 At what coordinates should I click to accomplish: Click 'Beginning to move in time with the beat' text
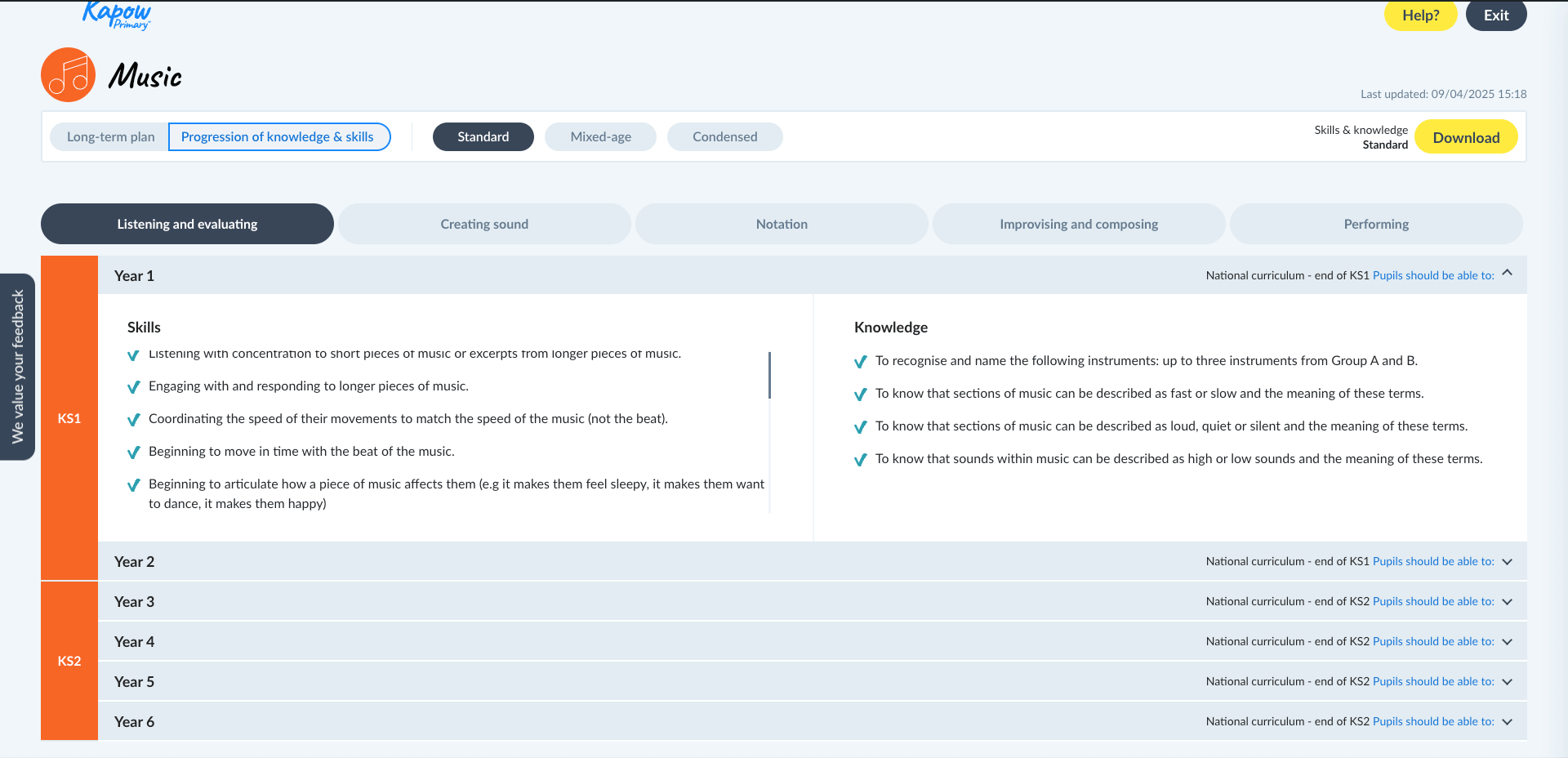[x=301, y=452]
